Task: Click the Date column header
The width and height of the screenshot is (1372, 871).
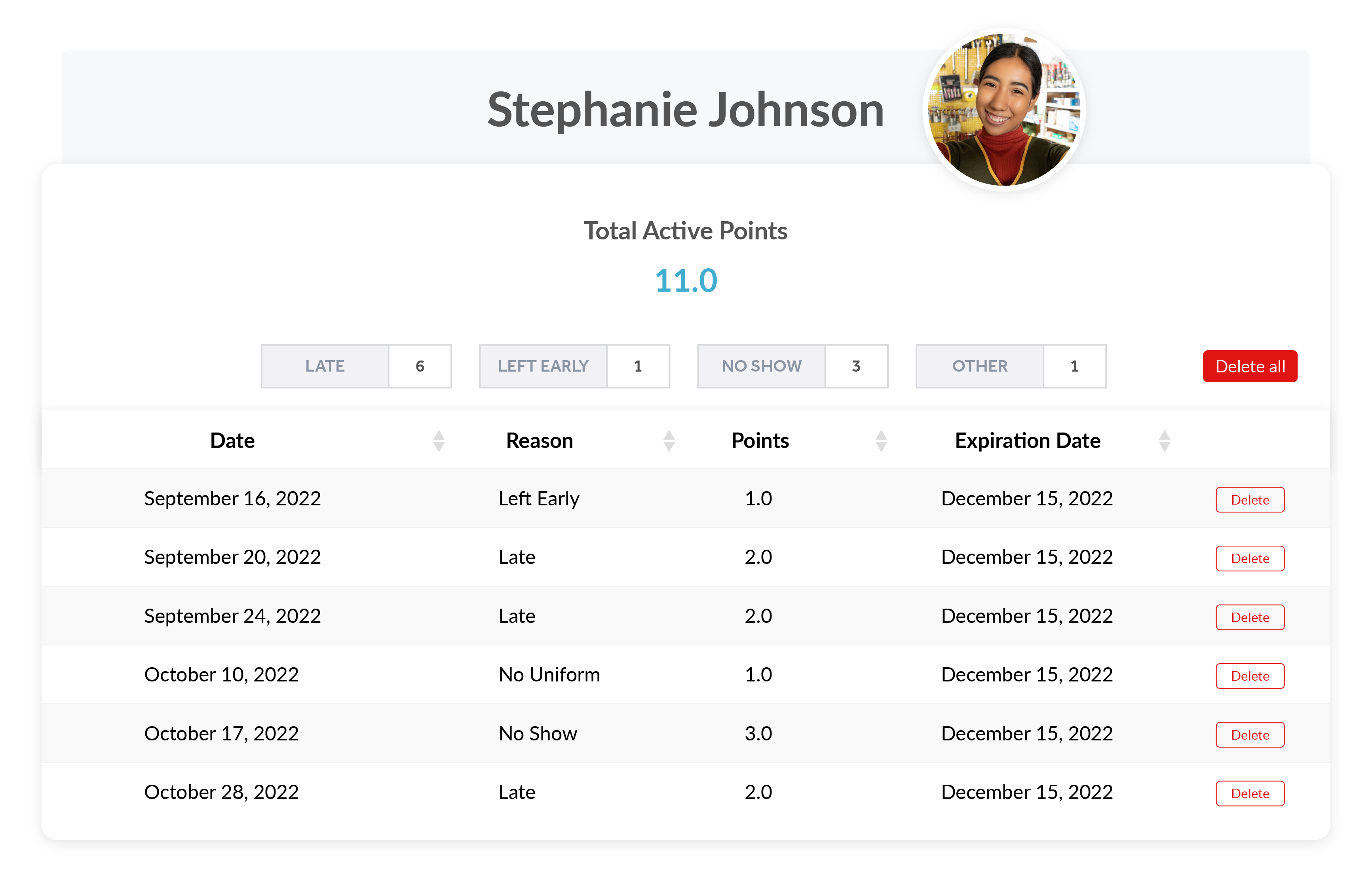Action: (232, 441)
